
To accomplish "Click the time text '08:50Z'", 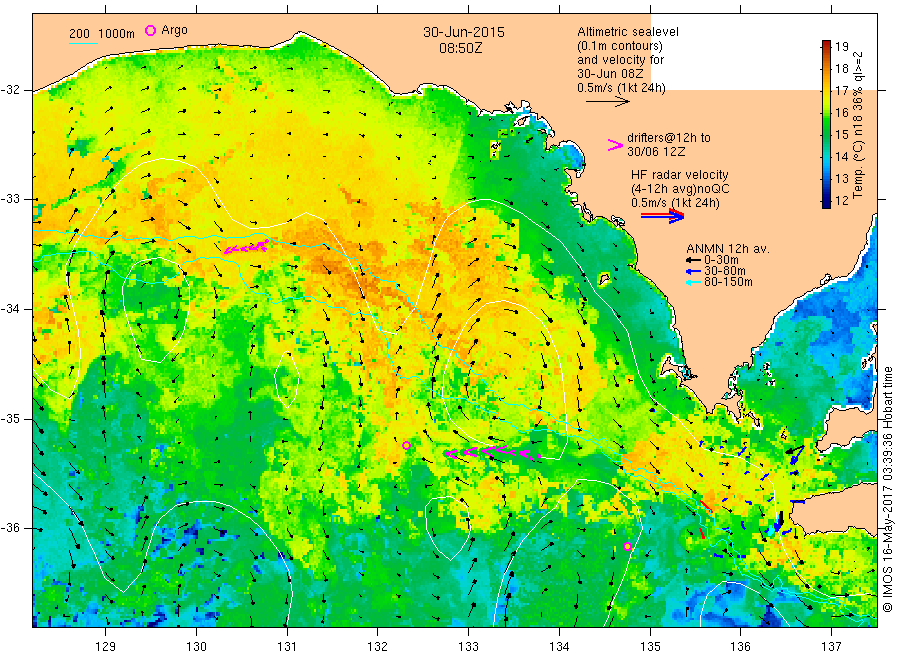I will pyautogui.click(x=461, y=48).
